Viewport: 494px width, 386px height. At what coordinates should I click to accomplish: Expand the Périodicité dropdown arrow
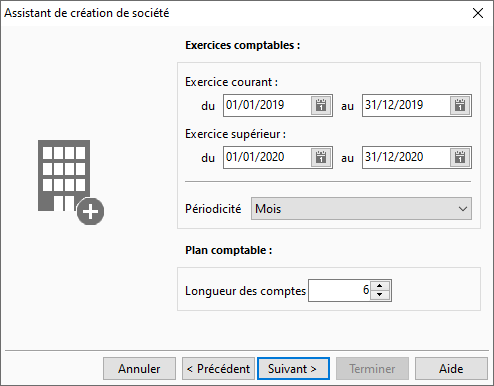click(x=463, y=209)
